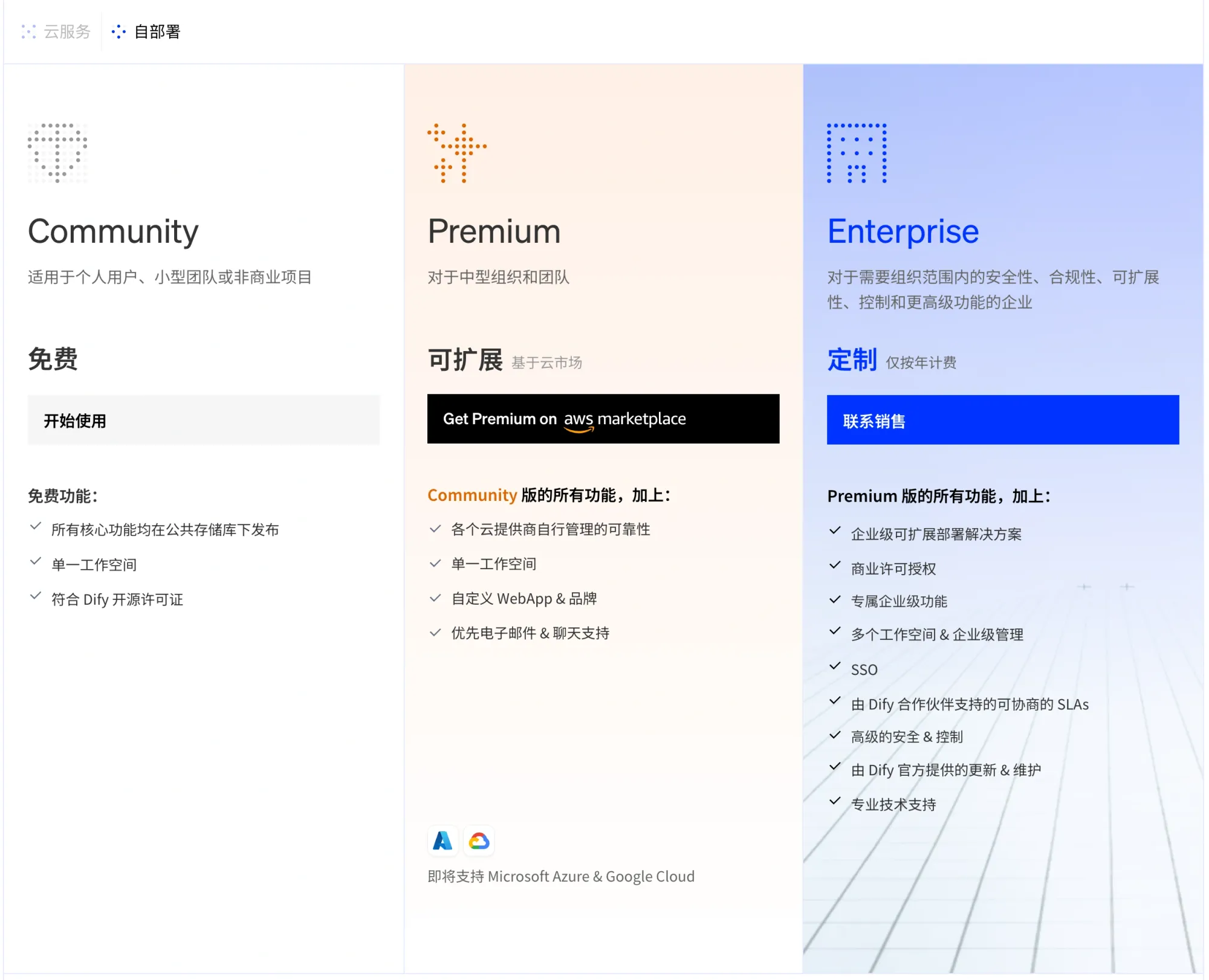Click the Google Cloud logo icon
Screen dimensions: 1209x980
click(479, 840)
